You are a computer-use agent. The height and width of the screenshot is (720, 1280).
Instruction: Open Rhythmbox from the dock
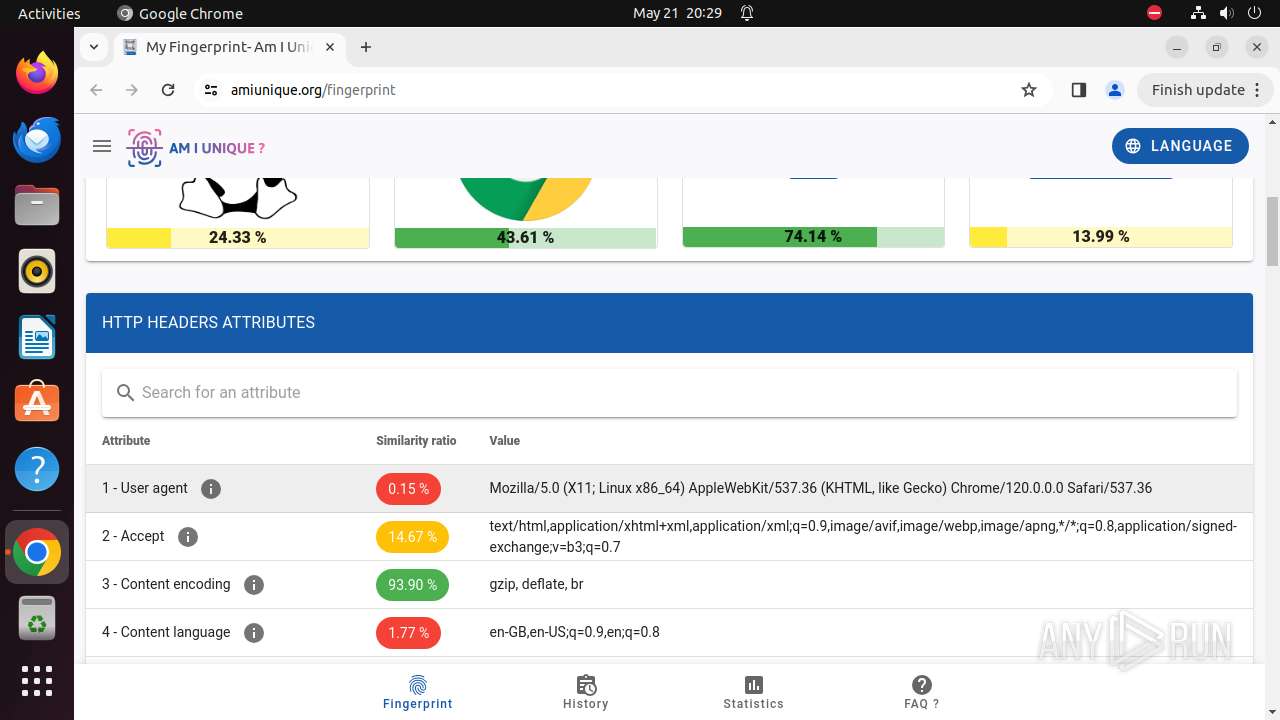[37, 271]
